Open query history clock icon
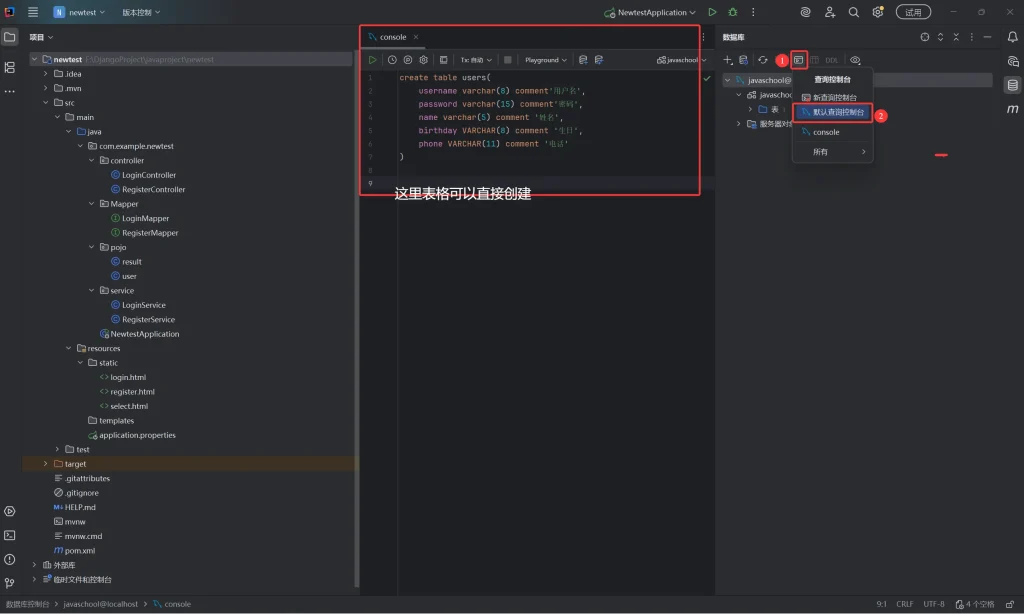This screenshot has width=1024, height=614. 391,60
